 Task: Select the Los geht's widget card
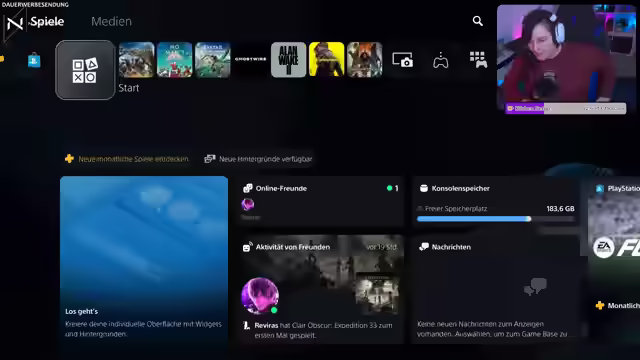(x=144, y=260)
